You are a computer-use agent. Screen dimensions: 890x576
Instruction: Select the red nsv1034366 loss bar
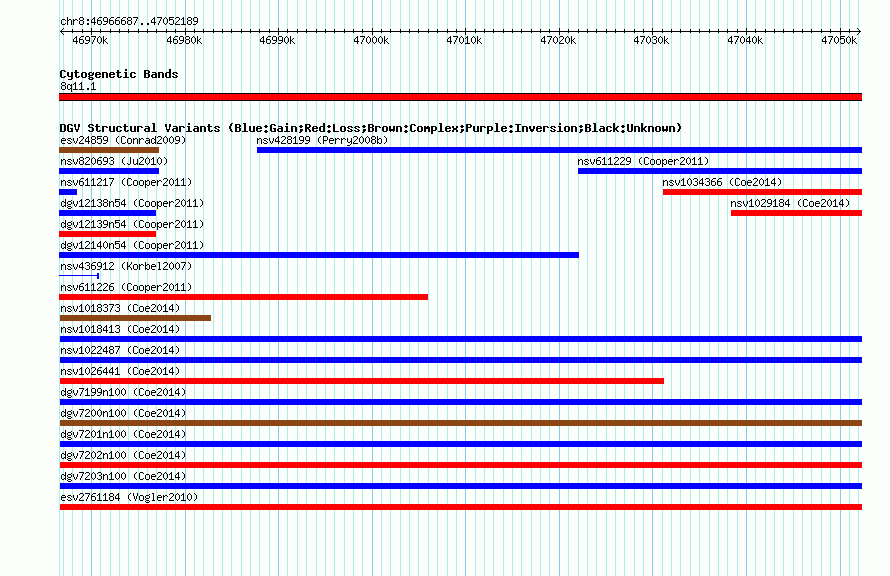(762, 192)
